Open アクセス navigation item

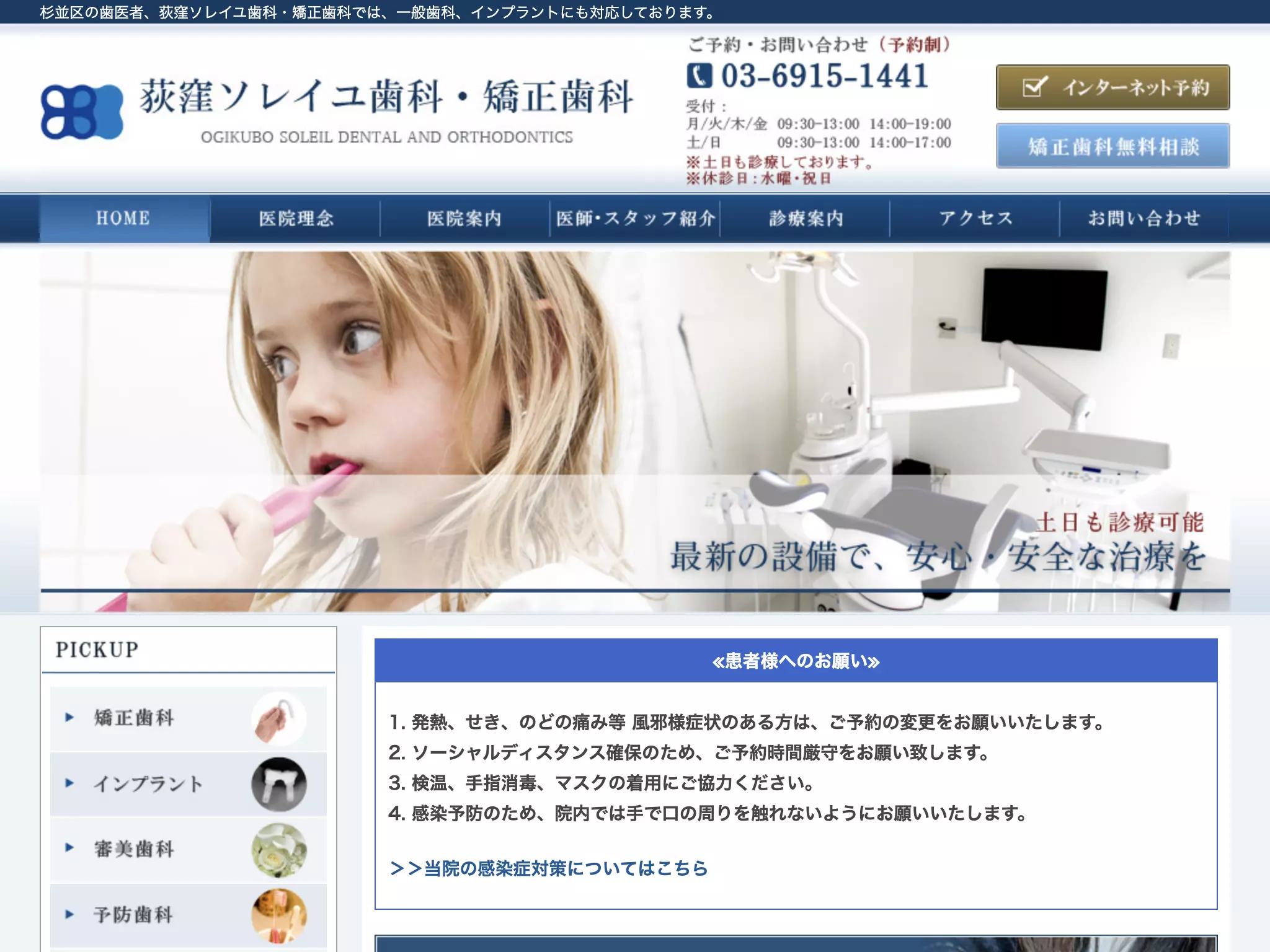point(975,218)
